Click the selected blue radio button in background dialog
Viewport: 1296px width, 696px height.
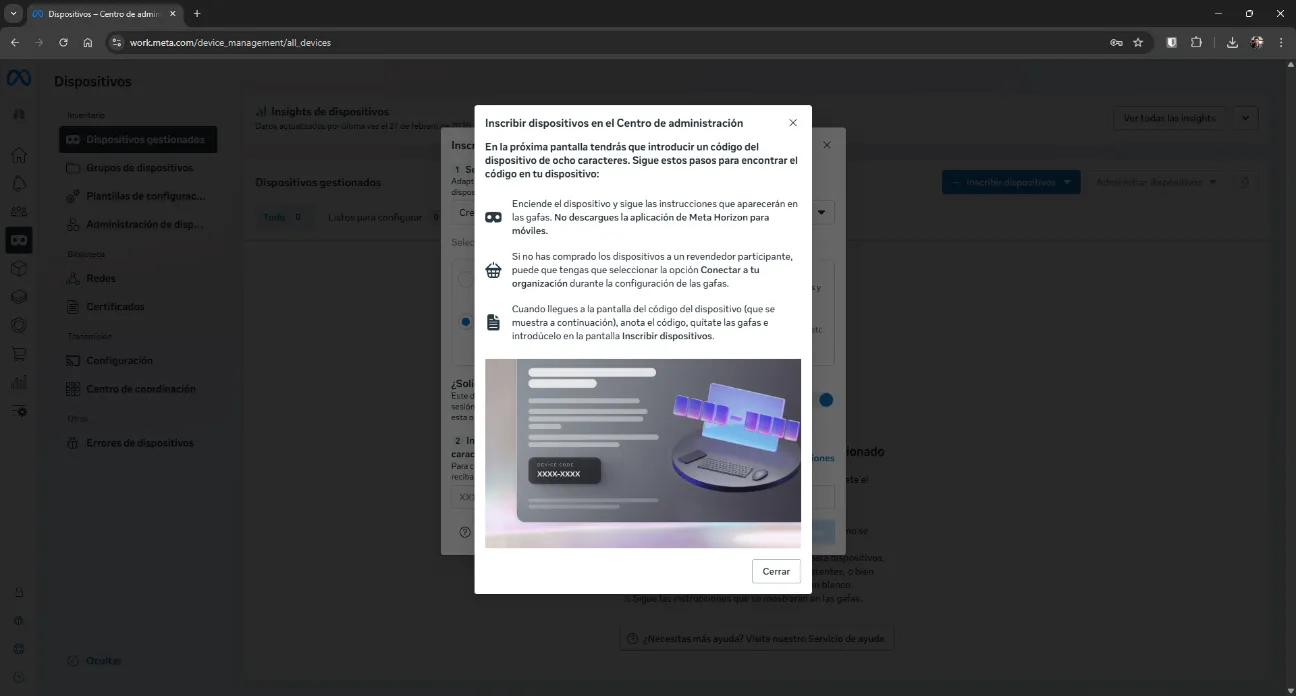pyautogui.click(x=465, y=322)
